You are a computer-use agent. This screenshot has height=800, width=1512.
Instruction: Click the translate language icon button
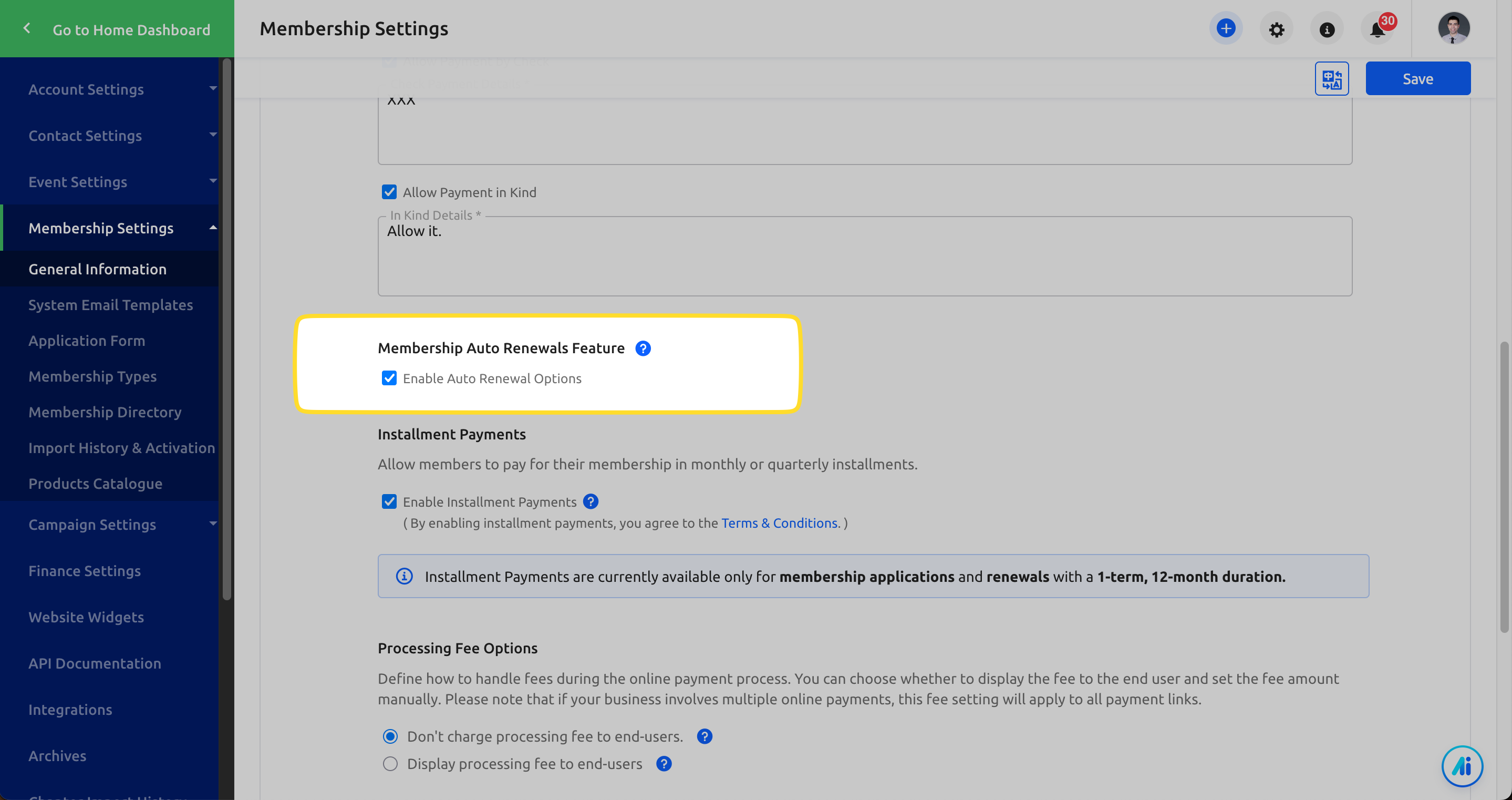click(1331, 79)
